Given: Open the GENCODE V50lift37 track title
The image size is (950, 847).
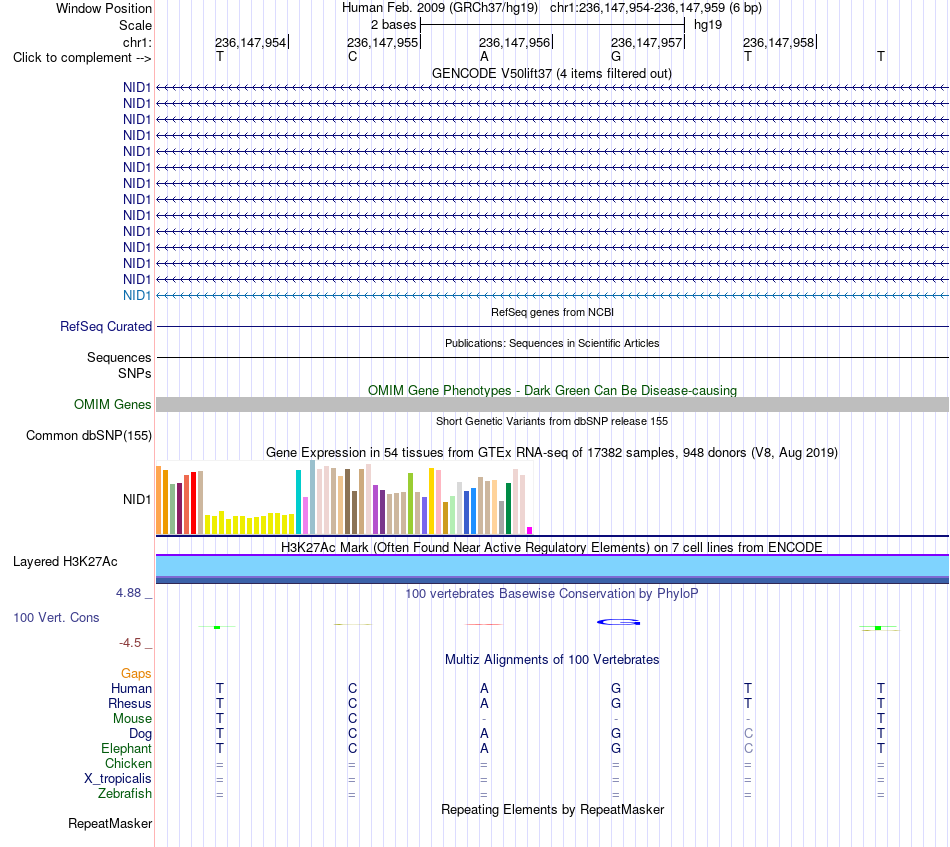Looking at the screenshot, I should pos(551,73).
